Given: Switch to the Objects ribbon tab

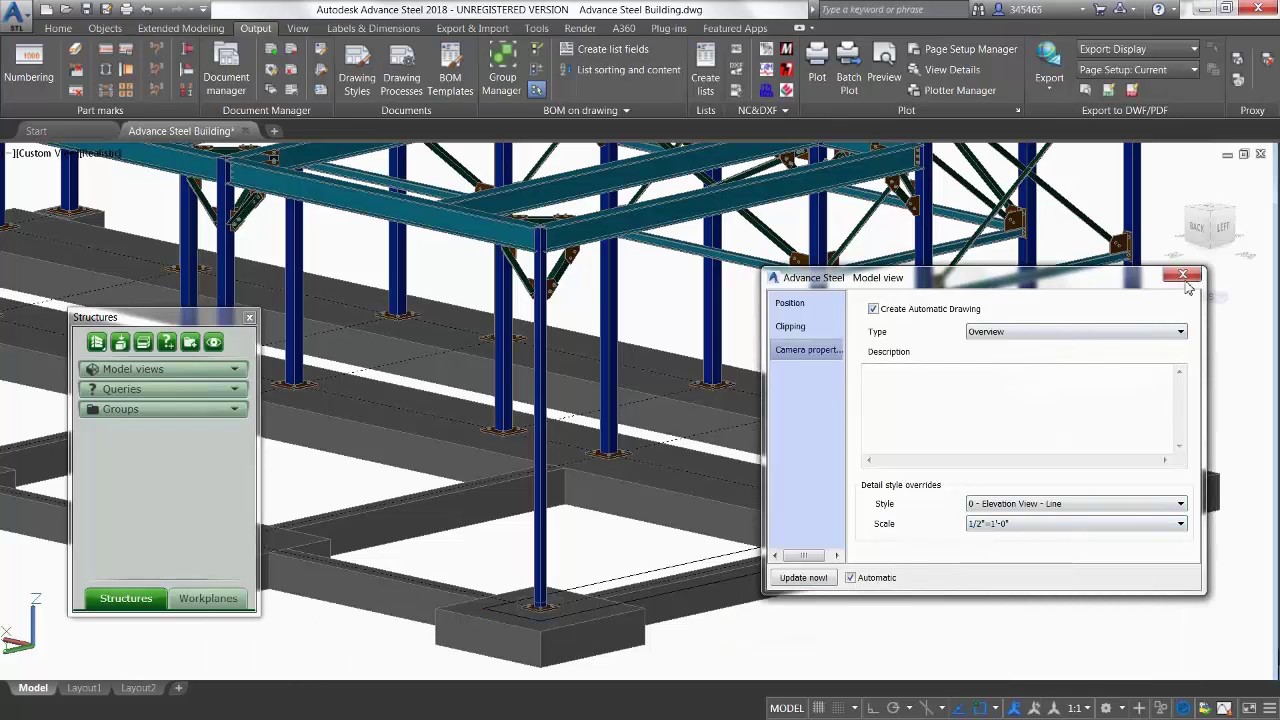Looking at the screenshot, I should pyautogui.click(x=105, y=28).
